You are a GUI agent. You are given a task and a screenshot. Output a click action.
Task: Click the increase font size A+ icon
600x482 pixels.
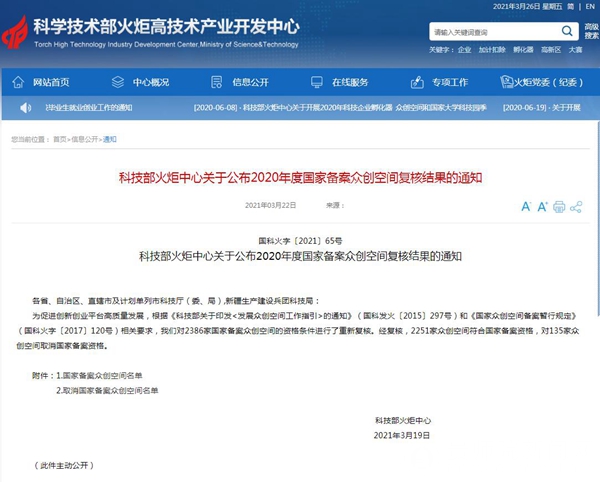pos(543,207)
